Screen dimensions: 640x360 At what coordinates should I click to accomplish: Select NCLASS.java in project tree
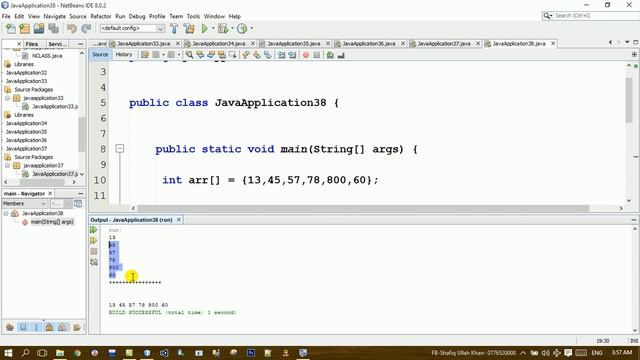(x=47, y=56)
